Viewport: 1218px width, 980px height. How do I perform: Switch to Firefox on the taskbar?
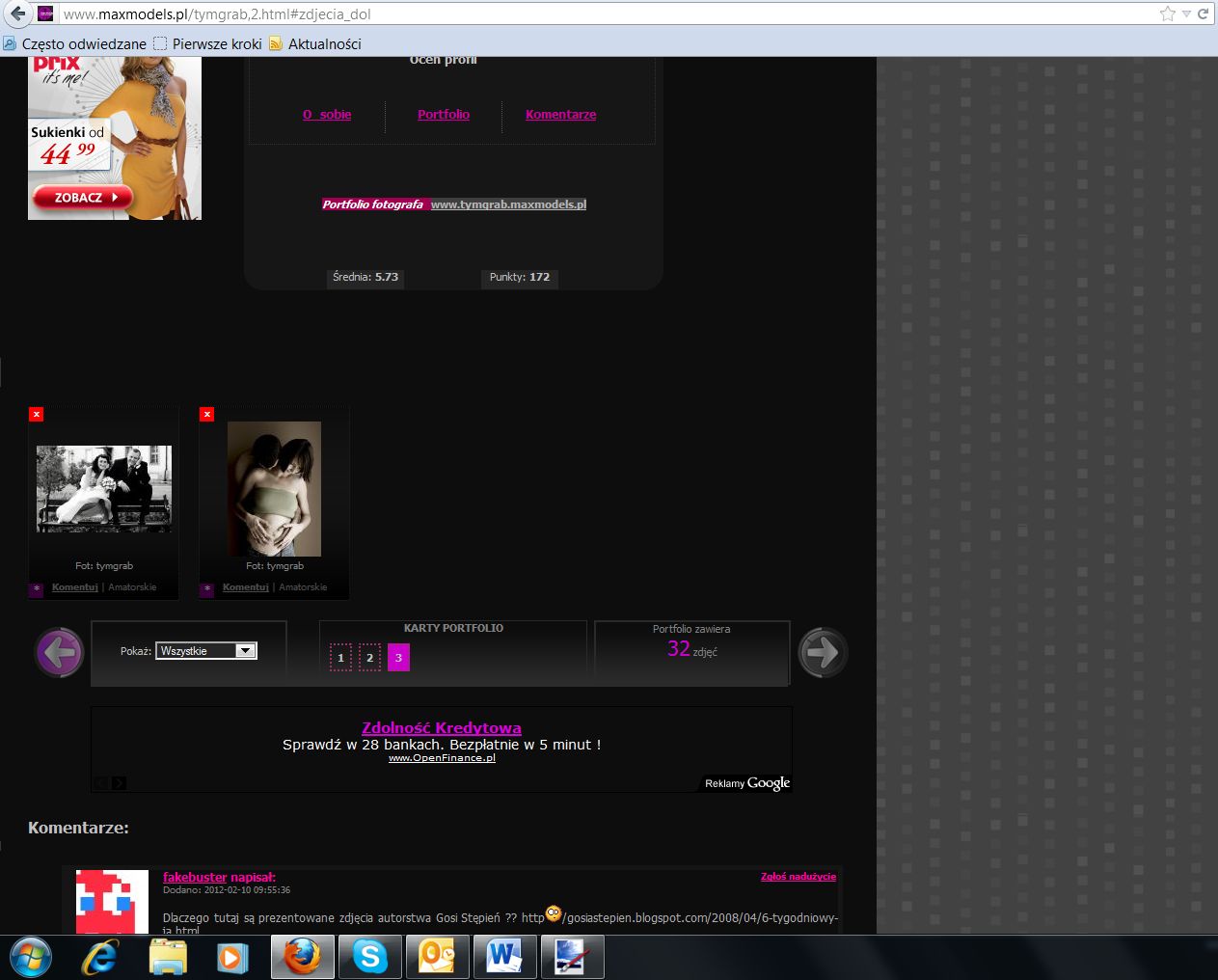click(x=303, y=958)
